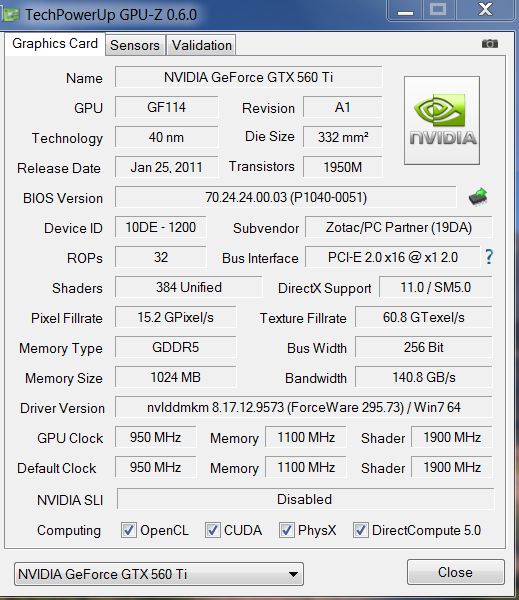Switch to the Validation tab

click(x=201, y=45)
